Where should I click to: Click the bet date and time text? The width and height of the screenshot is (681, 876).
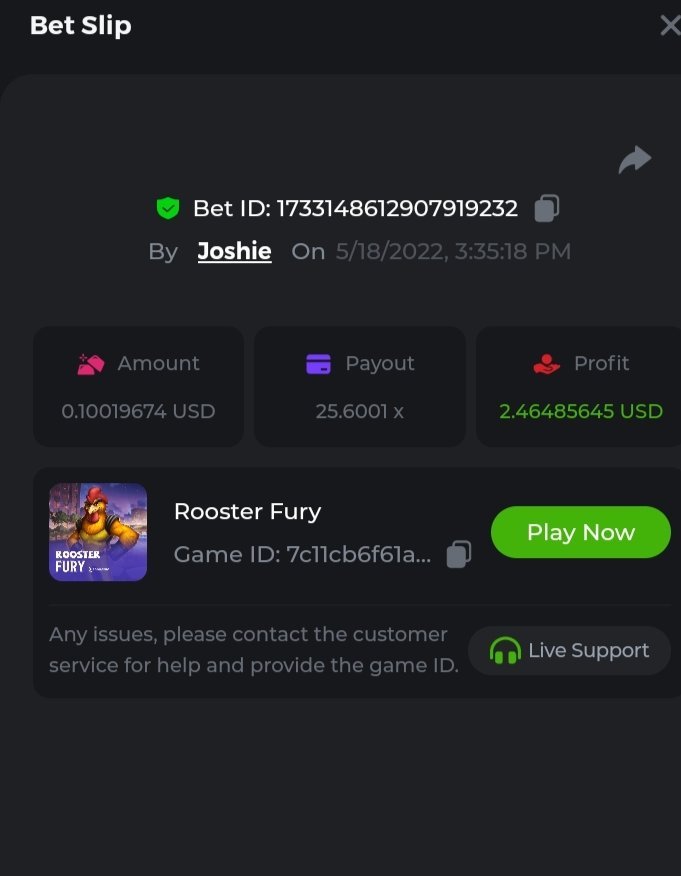tap(453, 251)
